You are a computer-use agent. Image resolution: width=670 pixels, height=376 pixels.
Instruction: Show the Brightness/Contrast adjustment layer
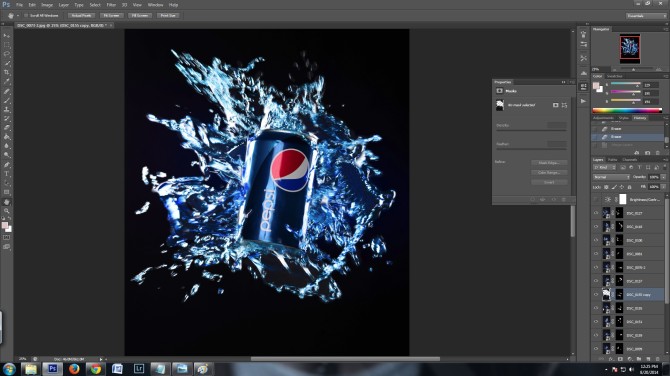596,199
